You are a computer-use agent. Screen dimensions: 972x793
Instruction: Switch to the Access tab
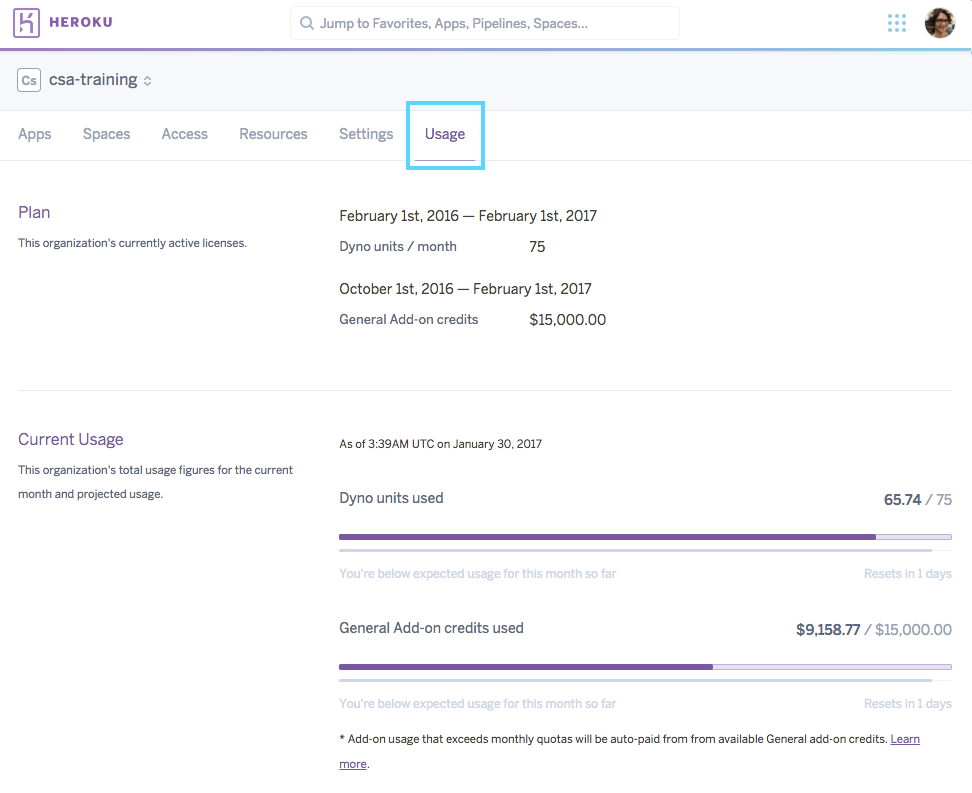pyautogui.click(x=185, y=134)
